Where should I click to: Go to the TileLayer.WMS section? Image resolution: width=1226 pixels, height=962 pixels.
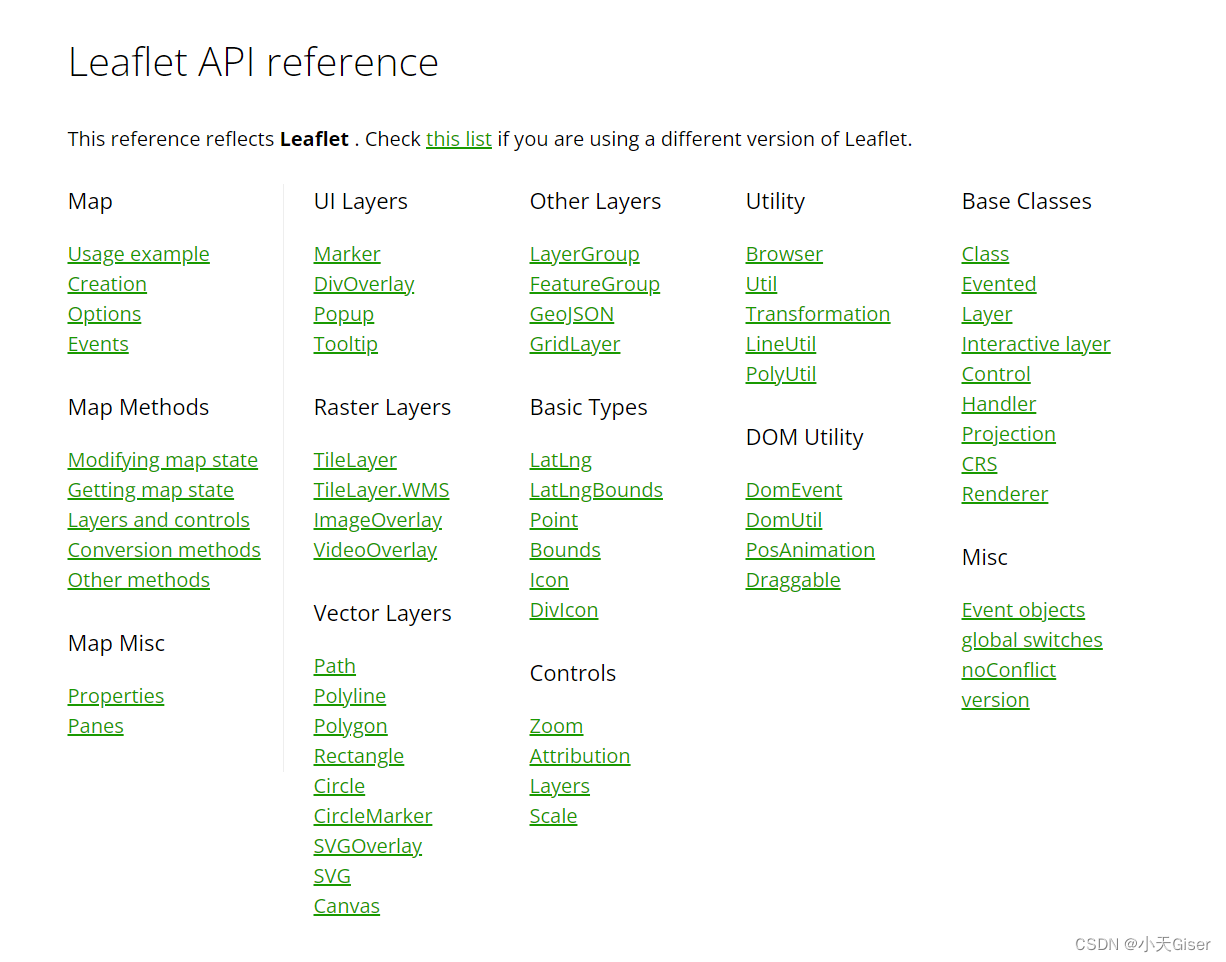381,490
